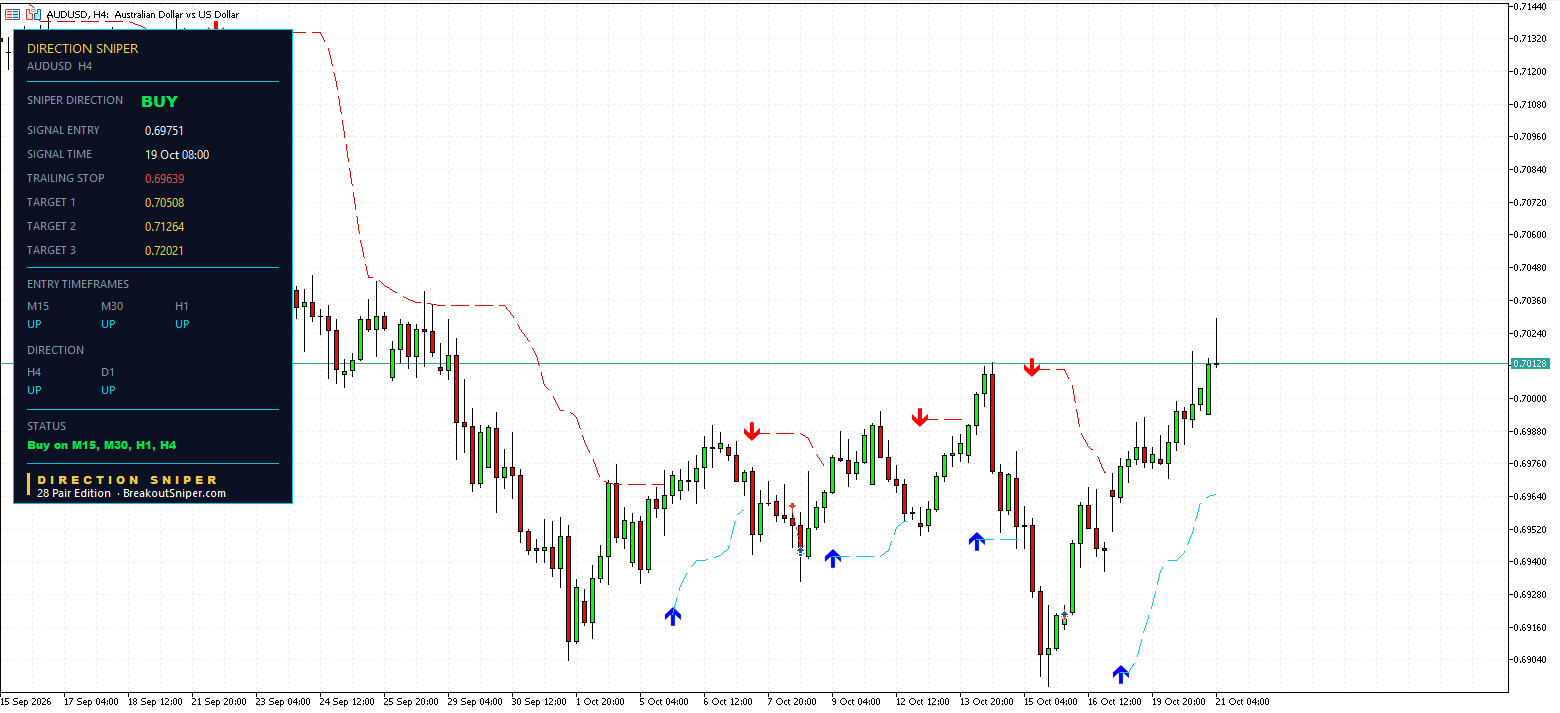
Task: Click the D1 direction label
Action: (x=108, y=372)
